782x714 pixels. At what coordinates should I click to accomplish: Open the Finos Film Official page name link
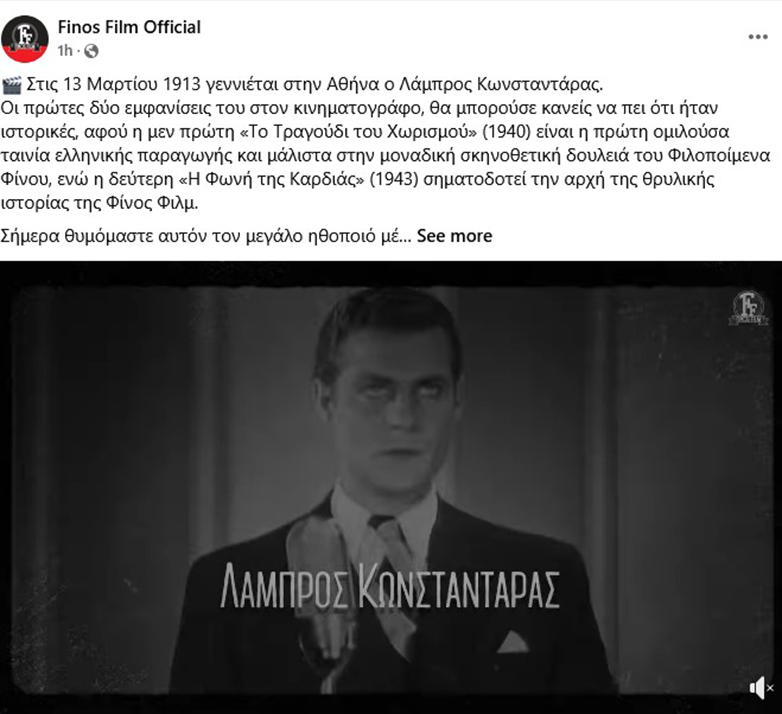[x=129, y=27]
